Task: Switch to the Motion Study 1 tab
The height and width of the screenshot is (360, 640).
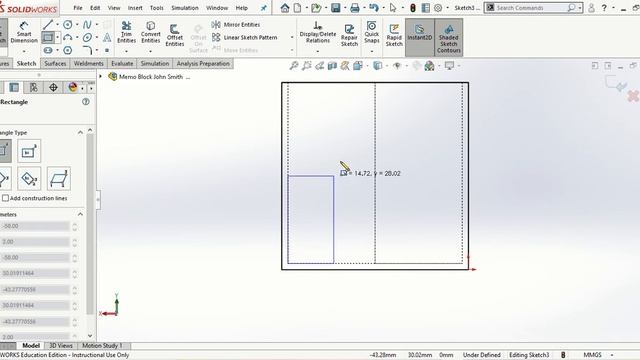Action: [x=102, y=345]
